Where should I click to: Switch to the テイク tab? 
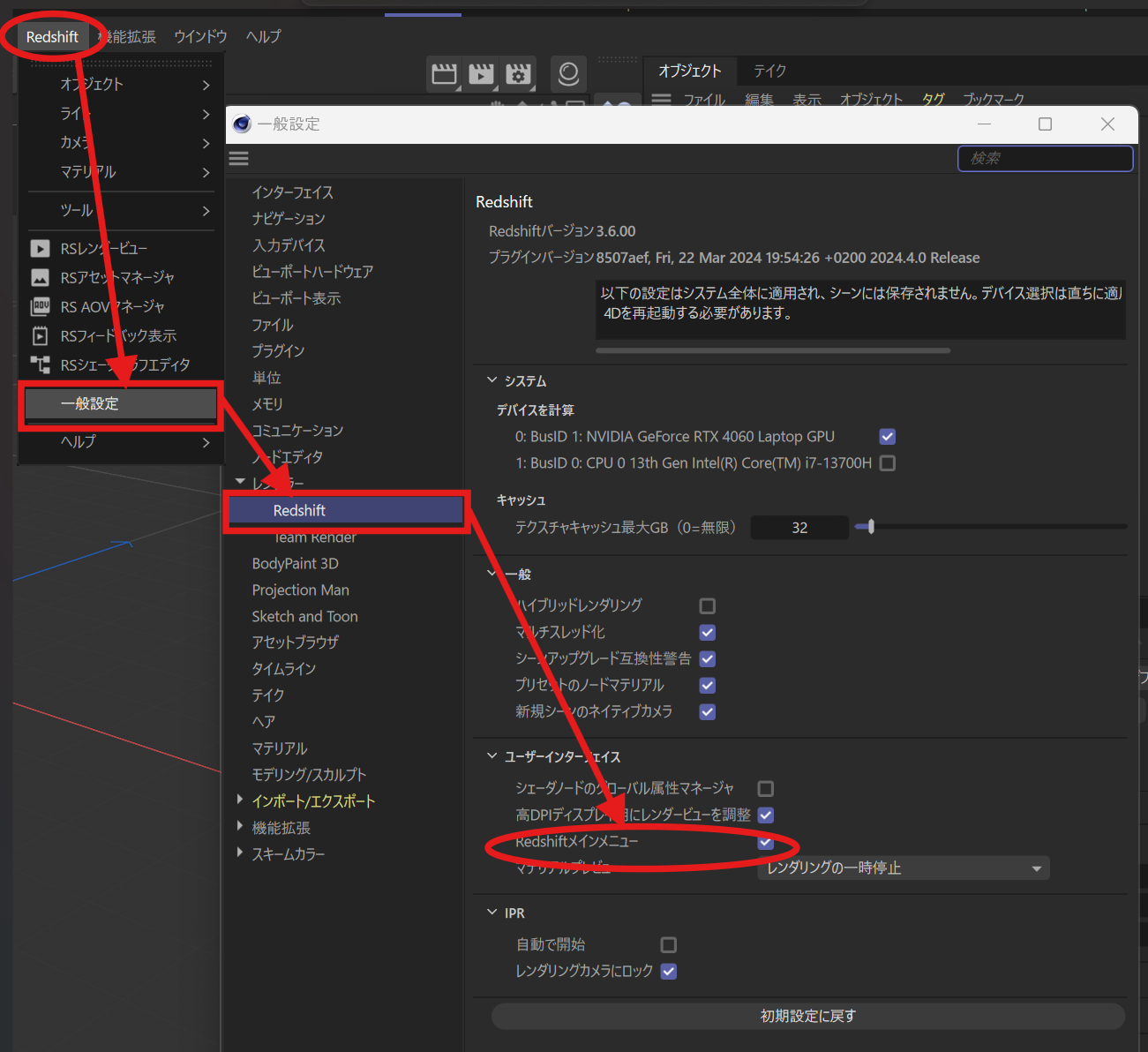tap(769, 71)
